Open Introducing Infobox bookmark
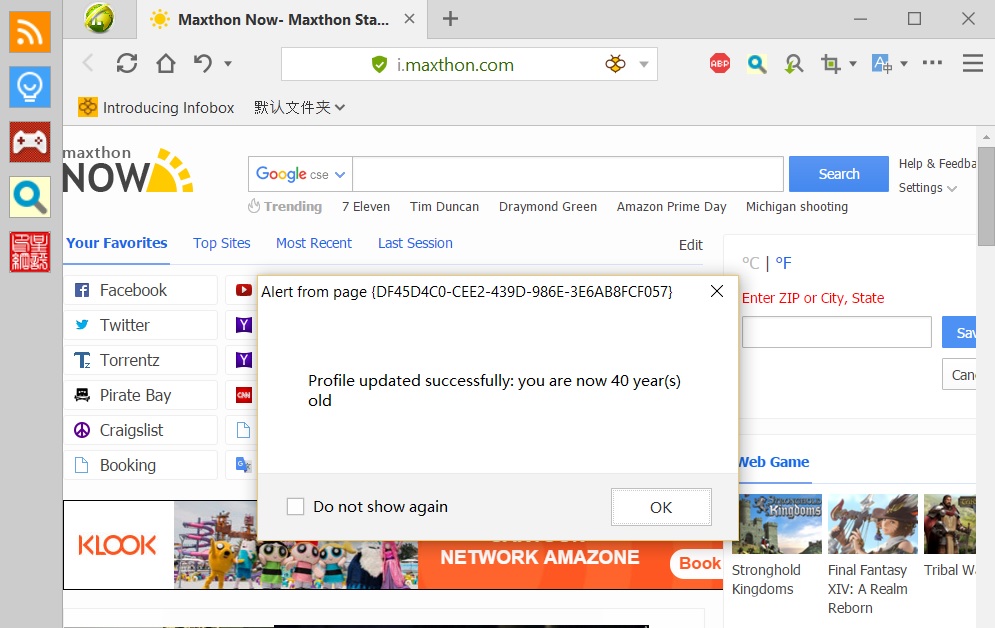The image size is (995, 628). [156, 107]
